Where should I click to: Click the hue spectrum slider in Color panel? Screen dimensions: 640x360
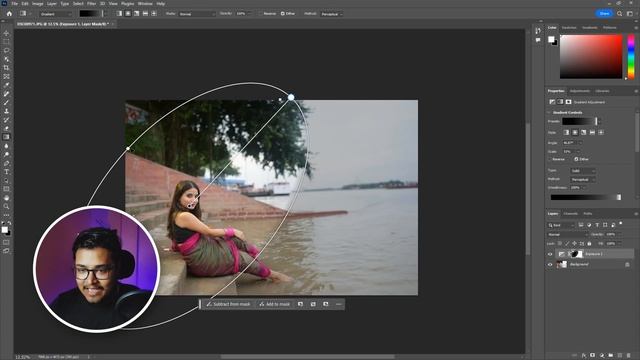tap(631, 57)
